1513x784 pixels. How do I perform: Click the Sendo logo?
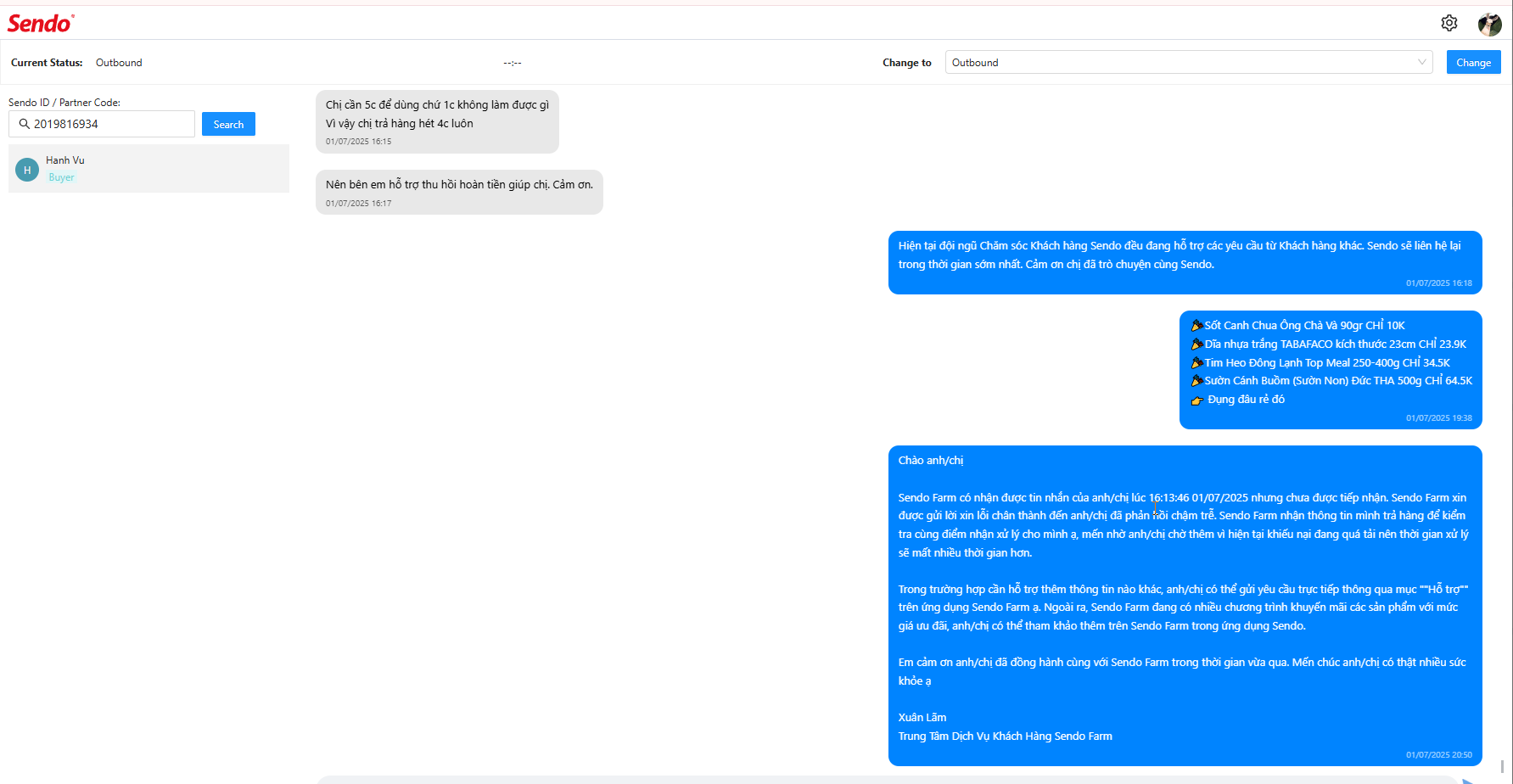tap(41, 23)
